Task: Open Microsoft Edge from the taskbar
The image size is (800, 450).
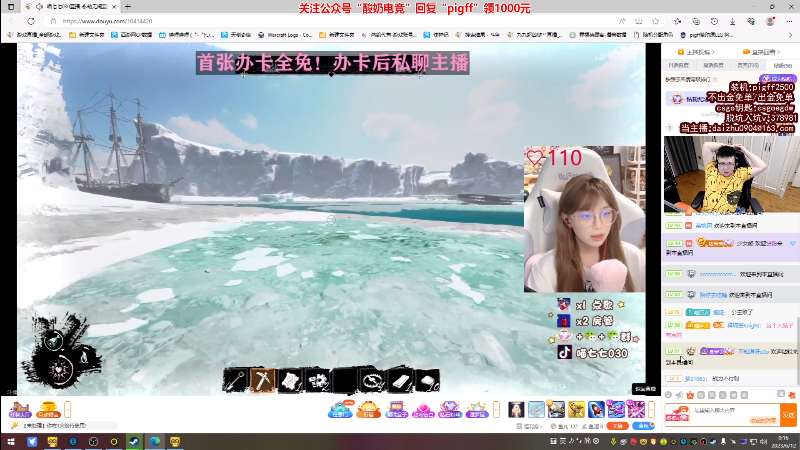Action: tap(155, 441)
